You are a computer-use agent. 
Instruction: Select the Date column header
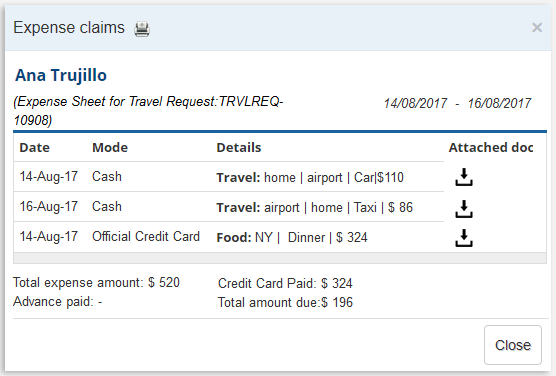pyautogui.click(x=34, y=148)
